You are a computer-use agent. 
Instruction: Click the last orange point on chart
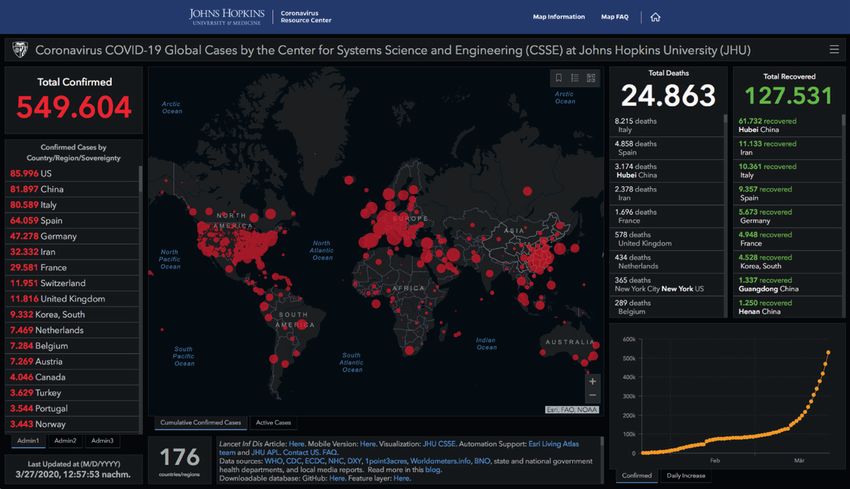tap(828, 352)
